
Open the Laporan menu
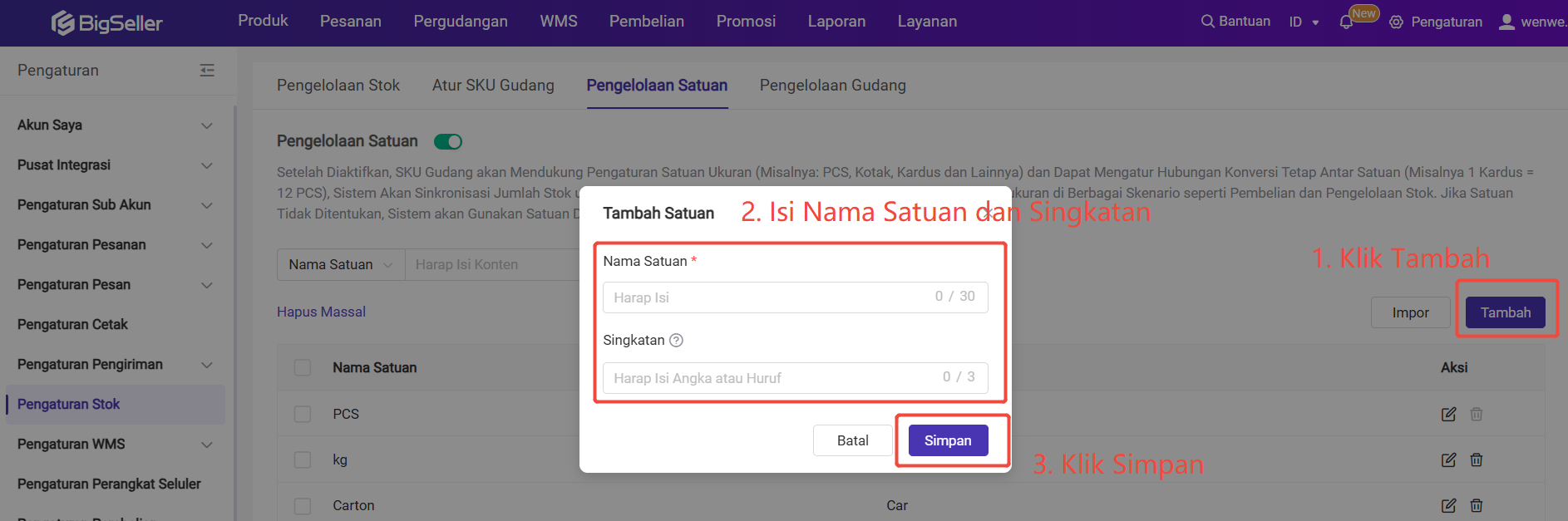tap(836, 22)
